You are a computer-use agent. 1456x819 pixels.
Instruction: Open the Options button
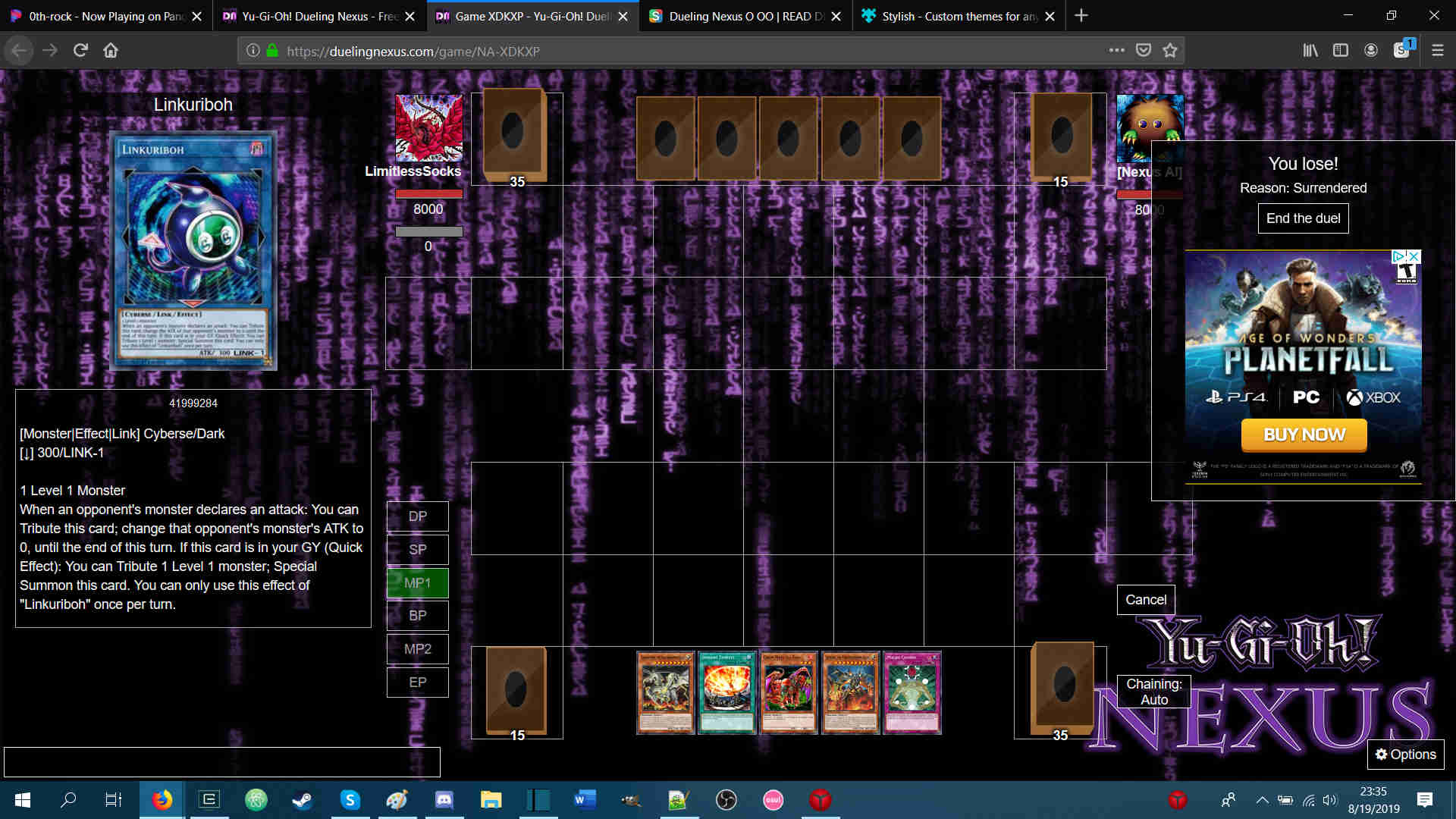[x=1405, y=755]
